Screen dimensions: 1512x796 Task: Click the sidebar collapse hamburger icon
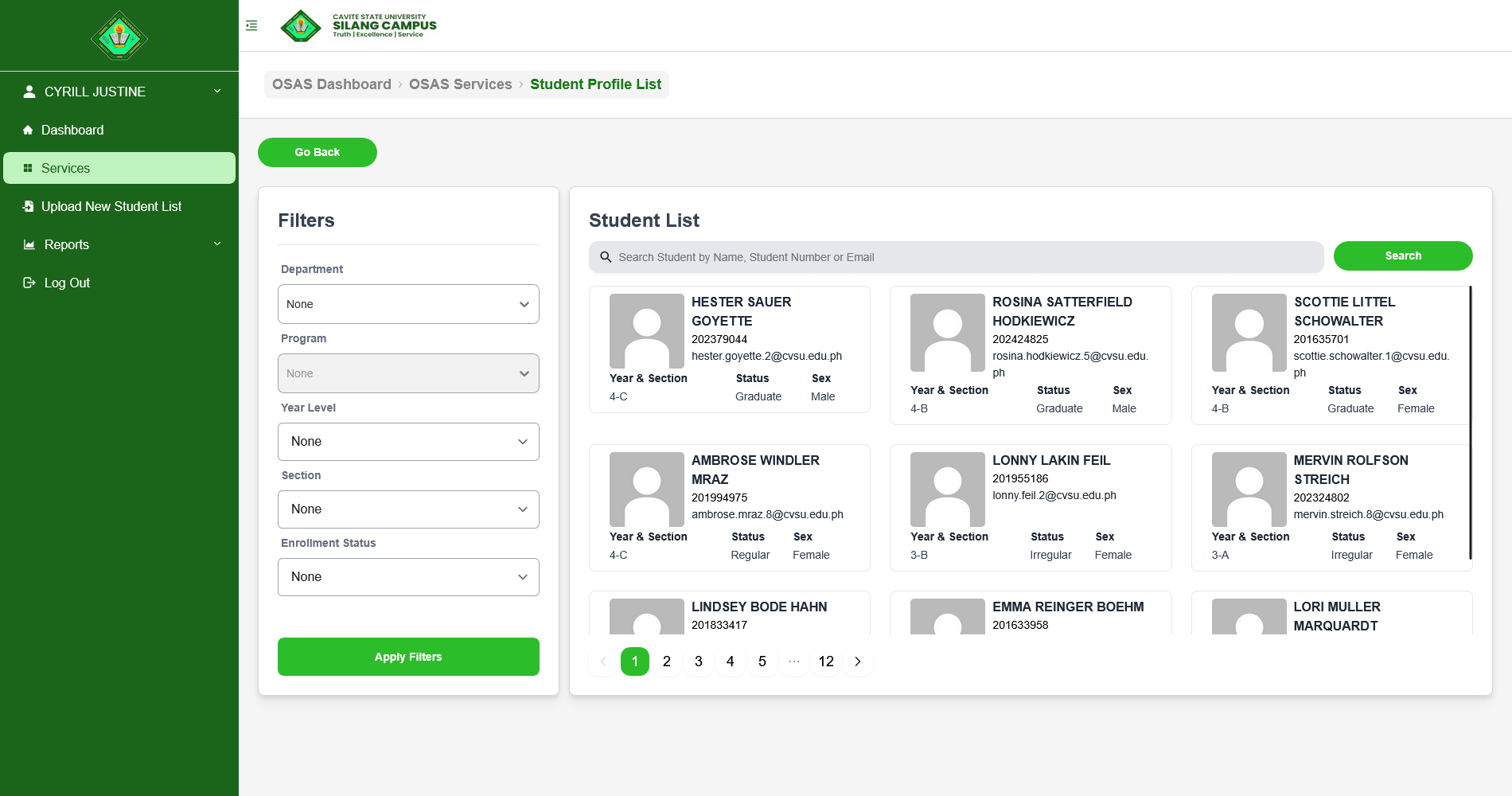click(x=251, y=25)
